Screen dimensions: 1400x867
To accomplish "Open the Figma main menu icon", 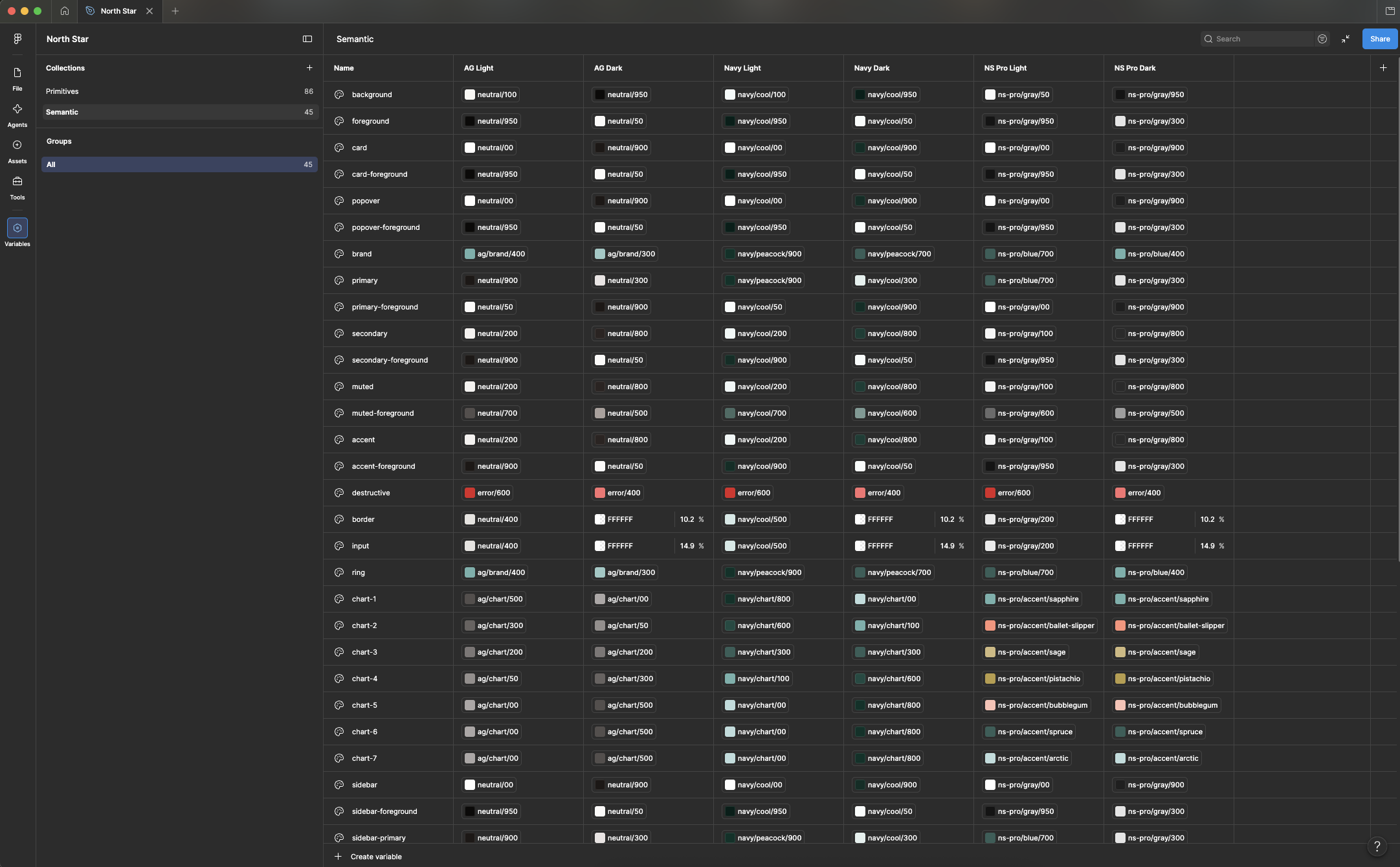I will 17,39.
